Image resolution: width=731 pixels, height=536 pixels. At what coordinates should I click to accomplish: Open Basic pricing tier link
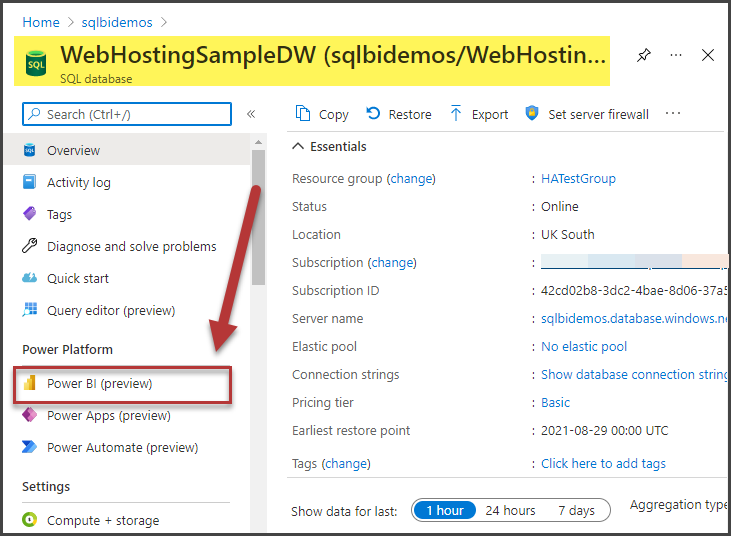coord(555,402)
